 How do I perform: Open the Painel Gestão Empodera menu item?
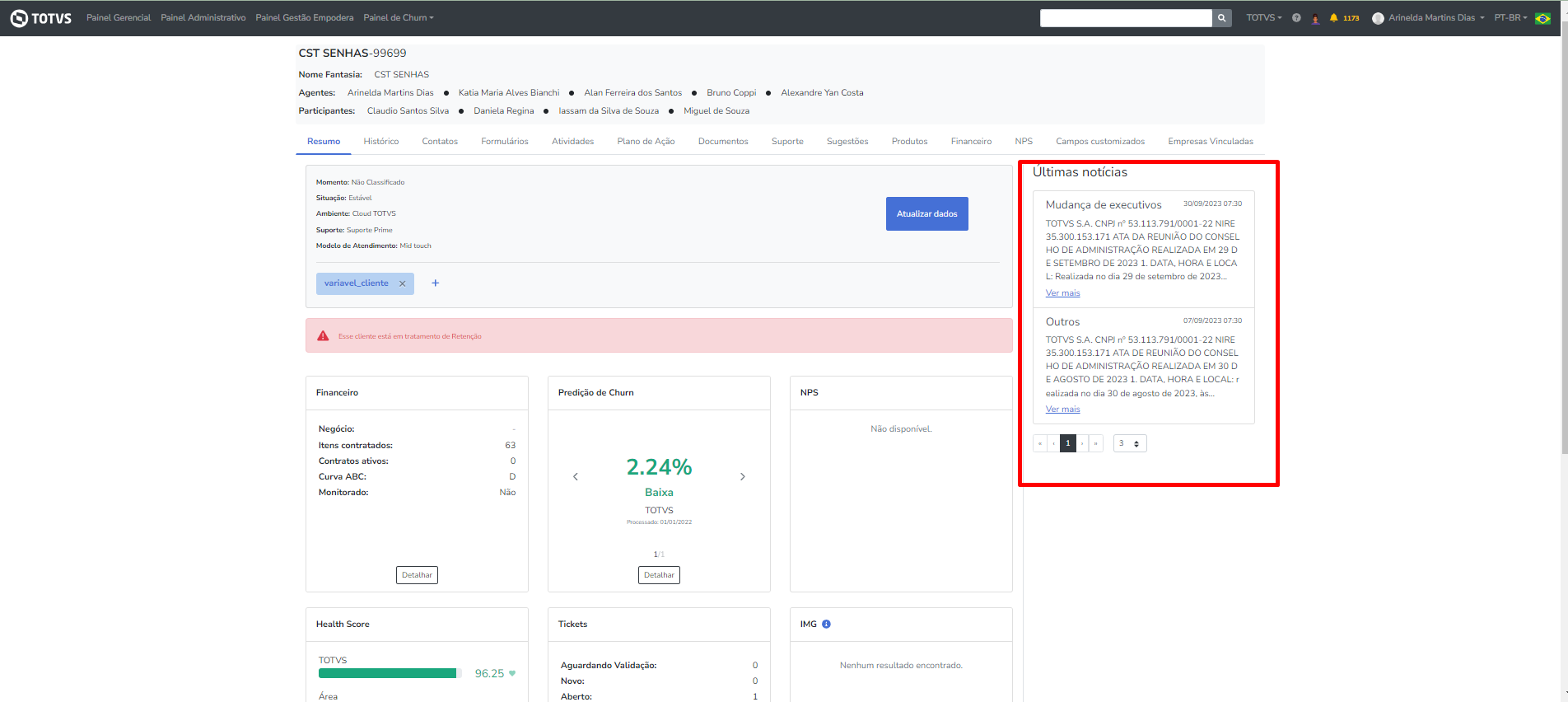point(305,18)
